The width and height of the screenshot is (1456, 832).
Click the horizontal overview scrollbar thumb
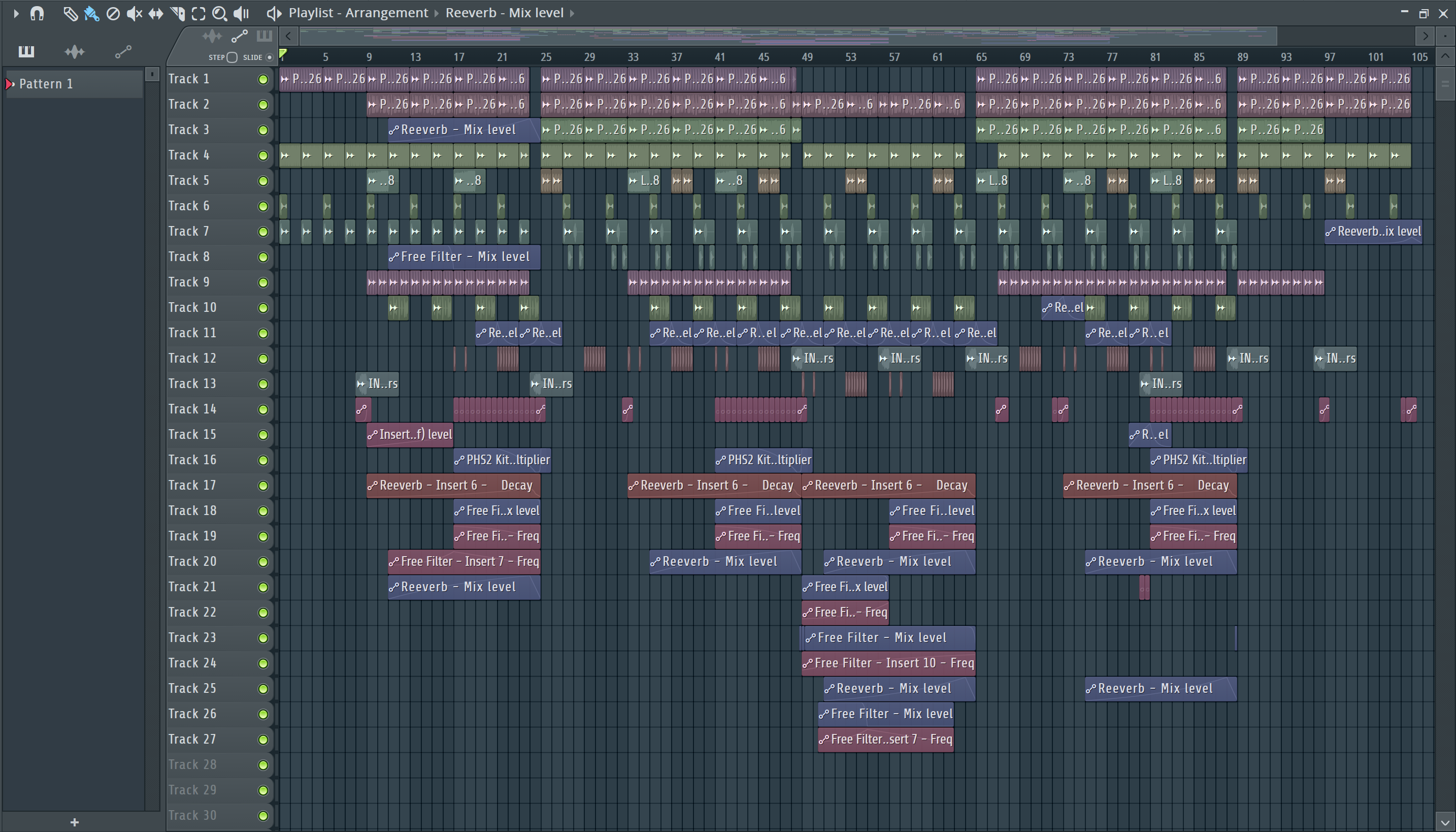[788, 36]
